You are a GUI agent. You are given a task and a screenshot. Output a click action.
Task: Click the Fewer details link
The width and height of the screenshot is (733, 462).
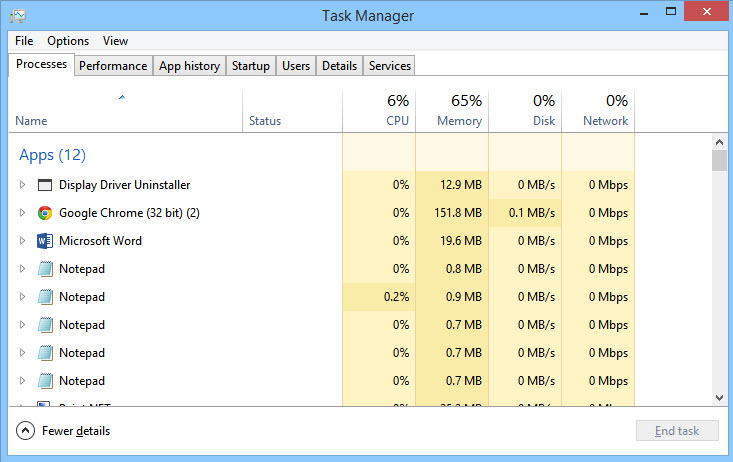pos(76,431)
